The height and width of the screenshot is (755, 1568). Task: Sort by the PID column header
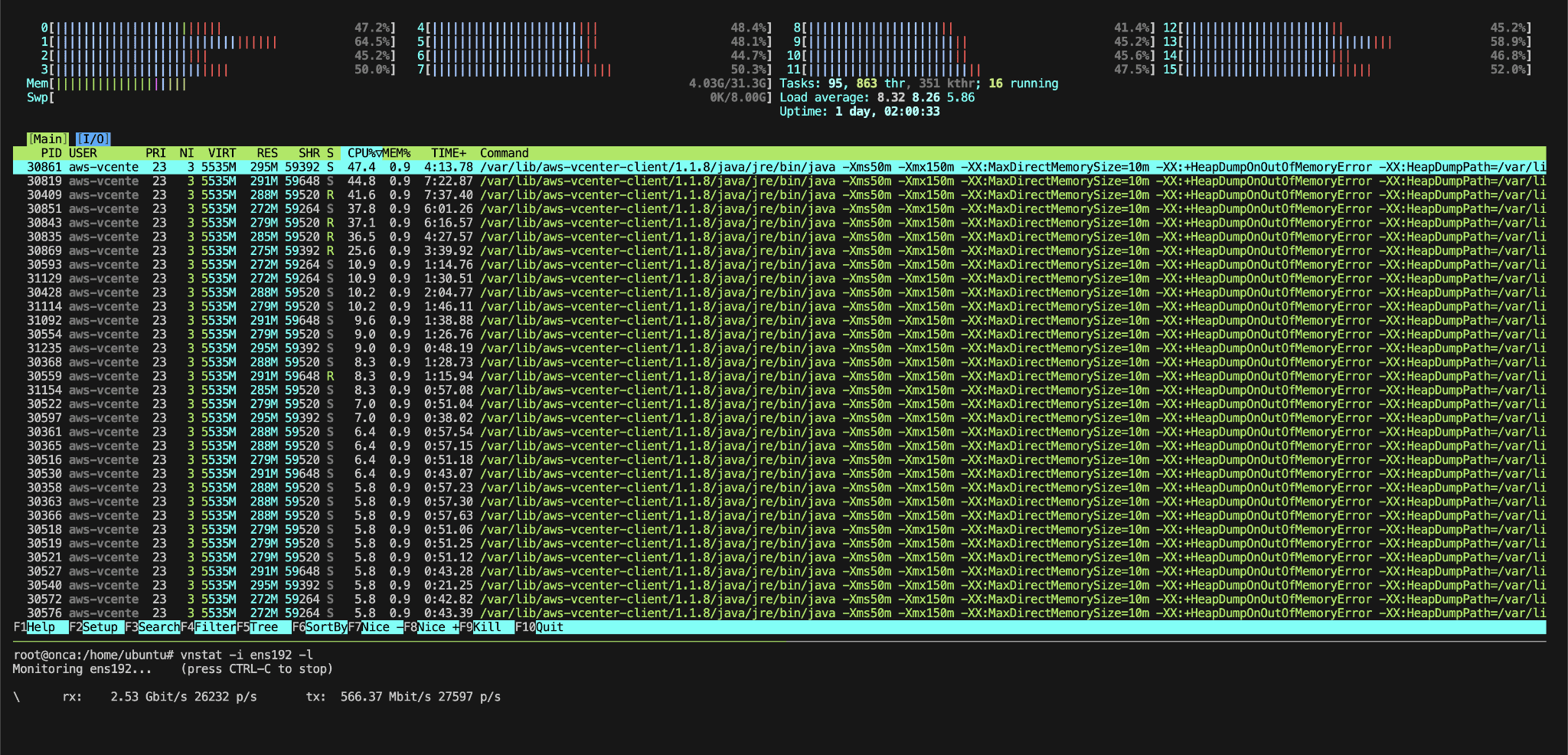tap(51, 153)
